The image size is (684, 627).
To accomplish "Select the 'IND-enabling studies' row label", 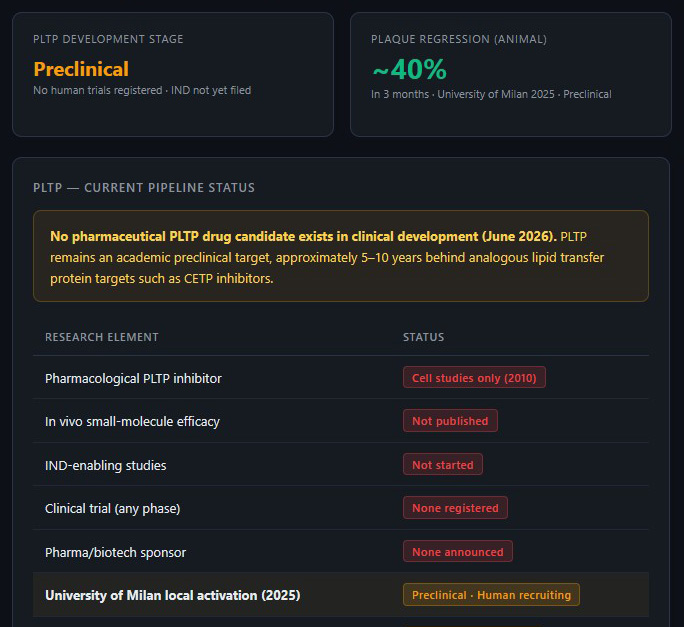I will pos(106,465).
